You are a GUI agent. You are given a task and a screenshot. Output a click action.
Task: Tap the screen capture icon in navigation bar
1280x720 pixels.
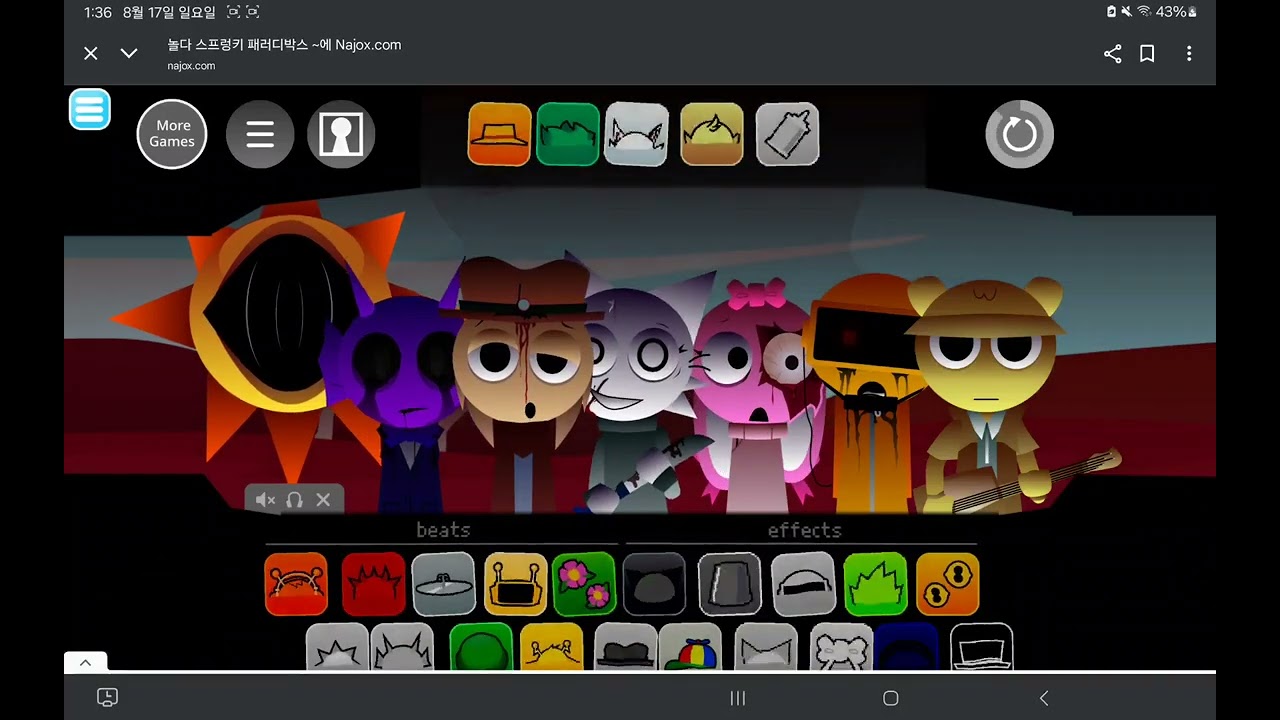pos(107,698)
